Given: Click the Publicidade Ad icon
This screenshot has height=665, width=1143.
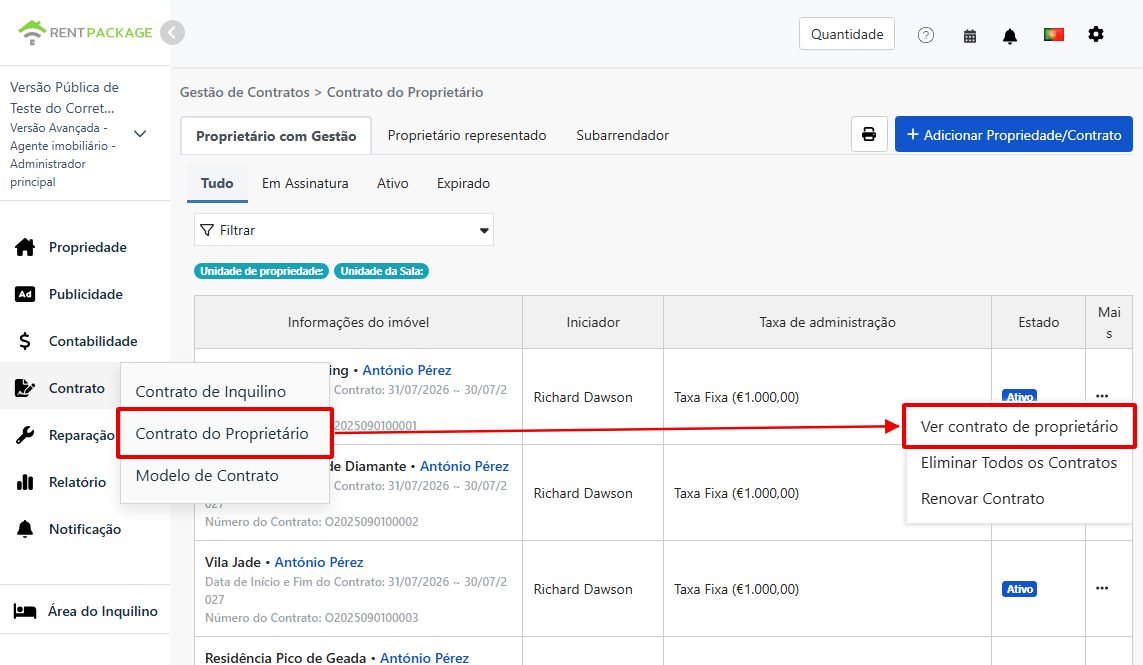Looking at the screenshot, I should click(25, 294).
